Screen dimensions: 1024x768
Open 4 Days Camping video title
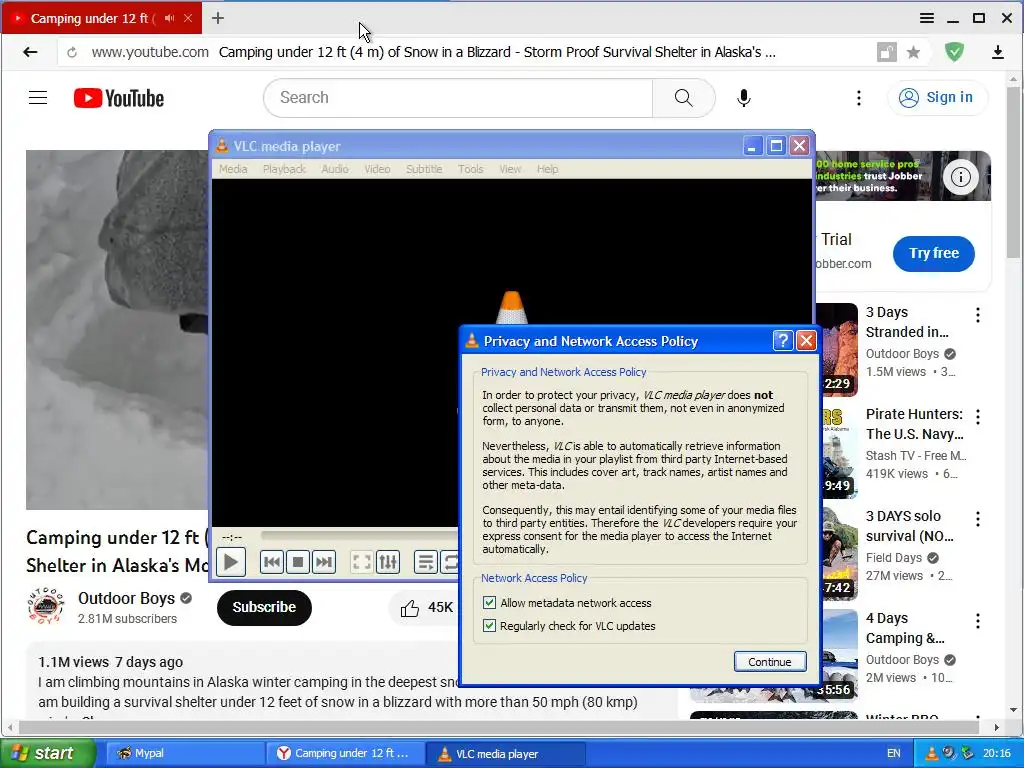coord(905,628)
